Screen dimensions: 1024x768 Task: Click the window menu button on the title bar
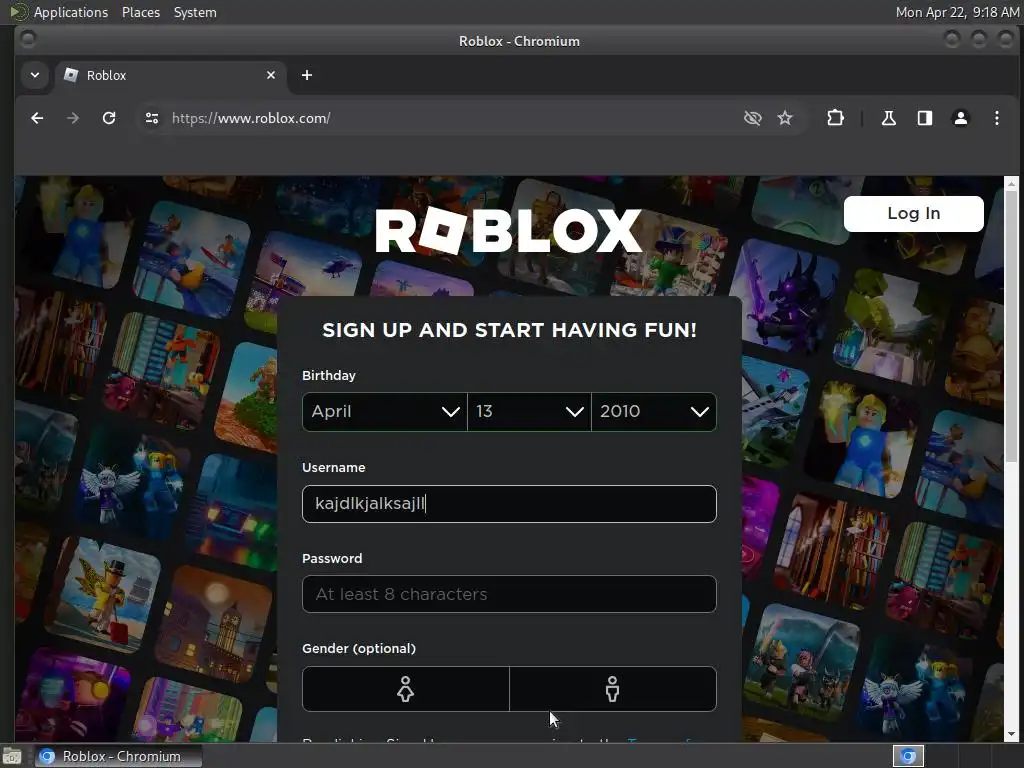click(28, 40)
